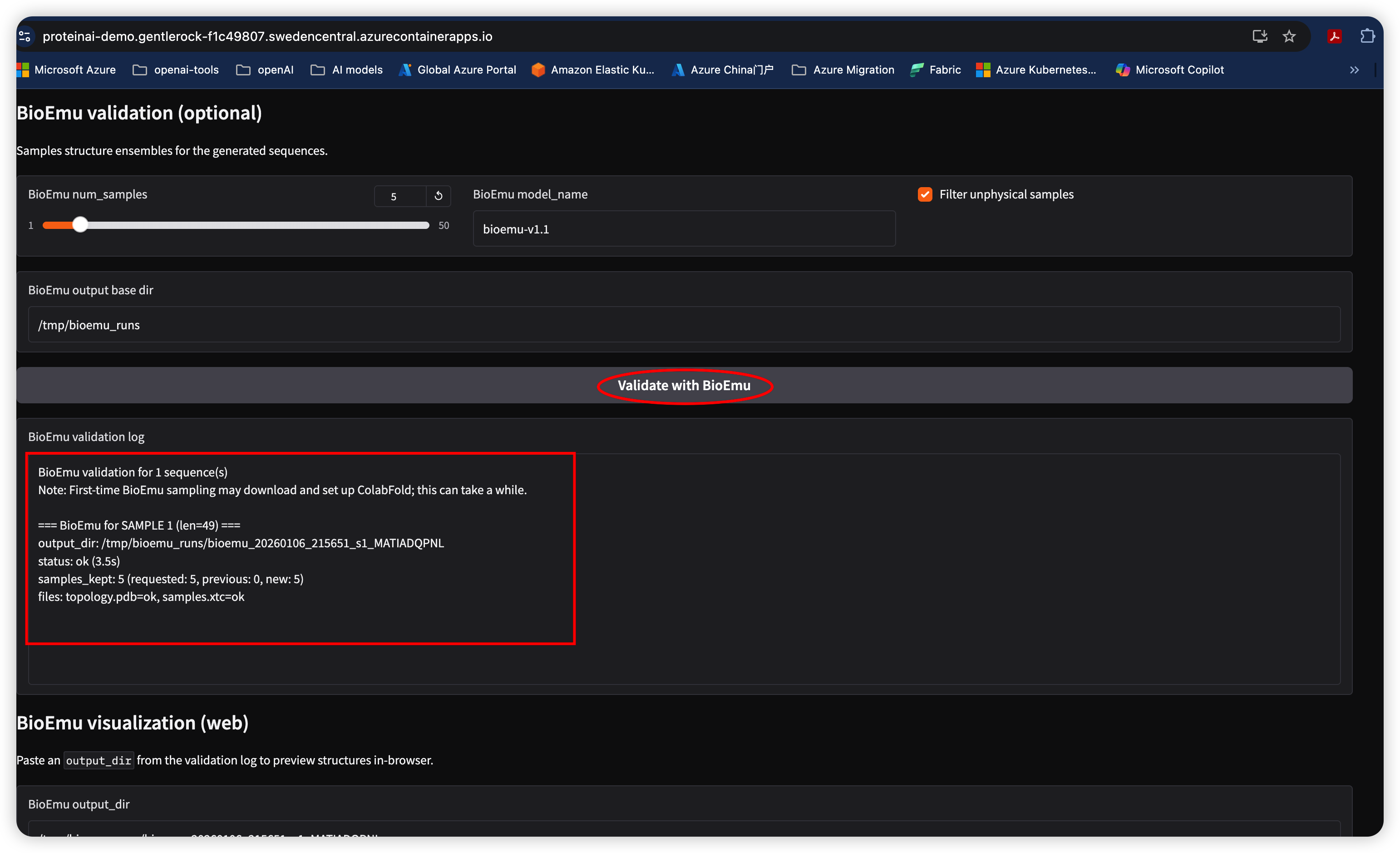
Task: Click the inline output_dir code text
Action: (x=99, y=760)
